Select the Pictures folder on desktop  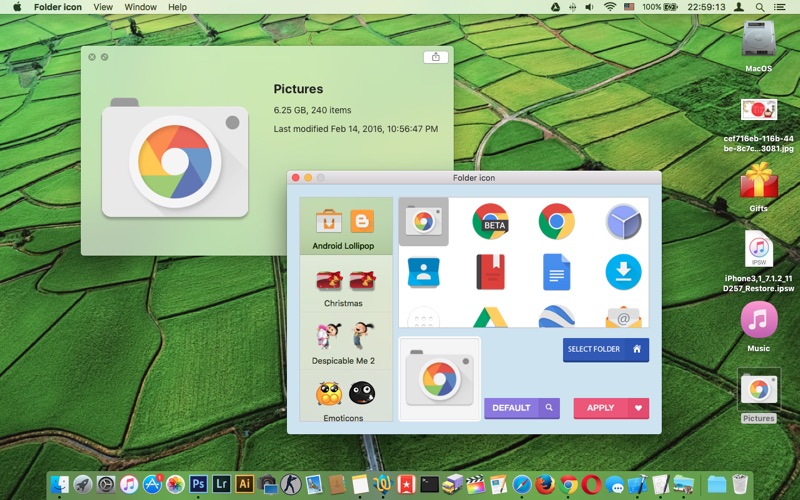coord(758,395)
